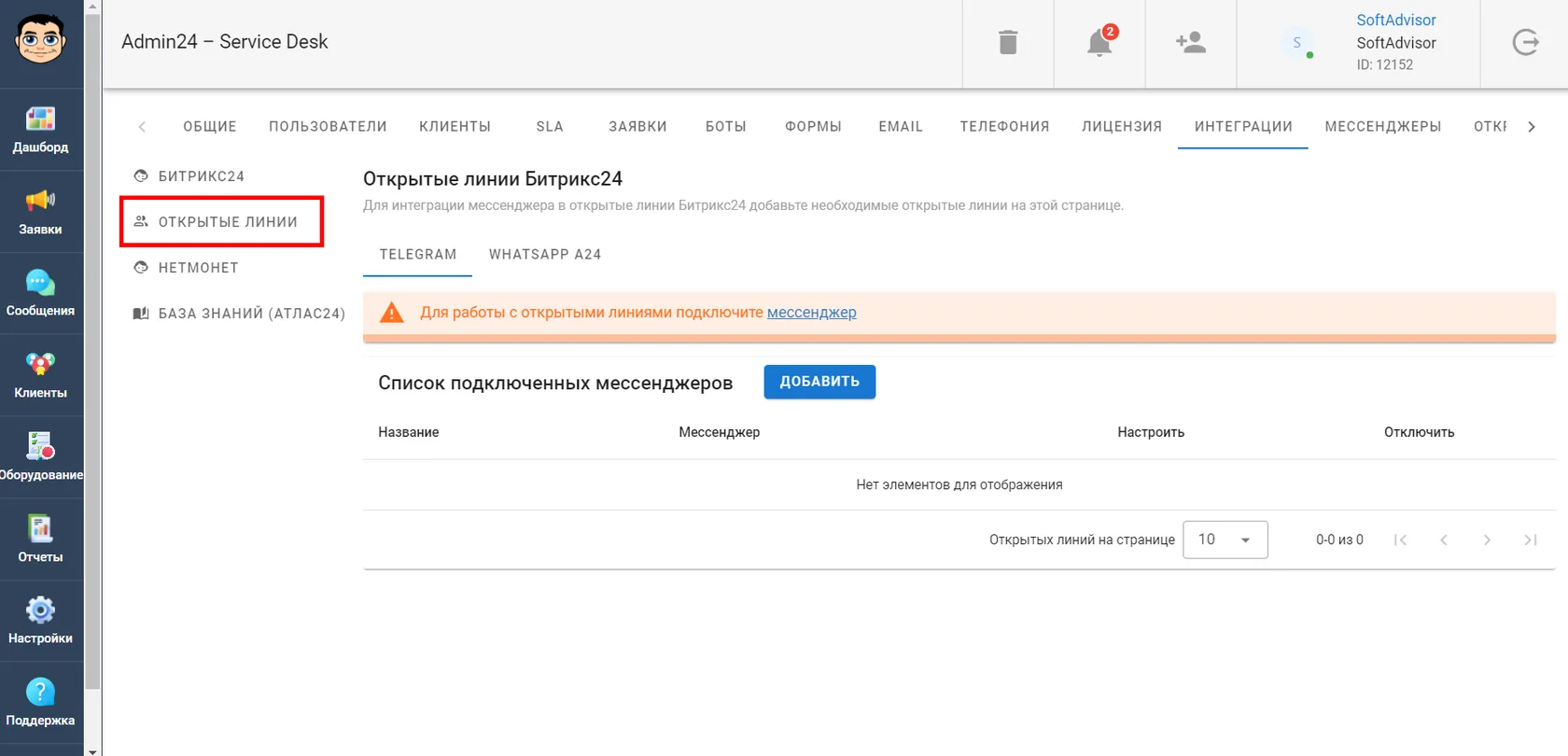The height and width of the screenshot is (756, 1568).
Task: Open the trash bin in header
Action: click(1008, 43)
